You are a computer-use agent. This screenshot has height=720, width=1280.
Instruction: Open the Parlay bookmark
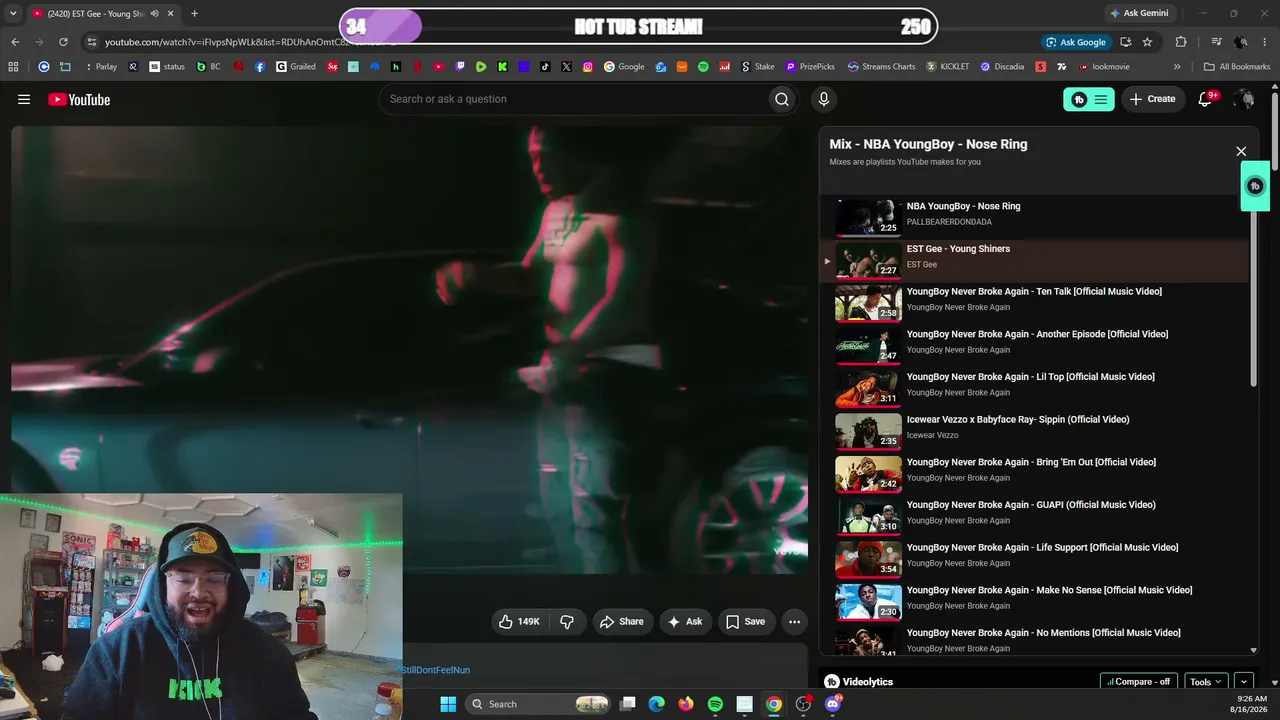[100, 67]
